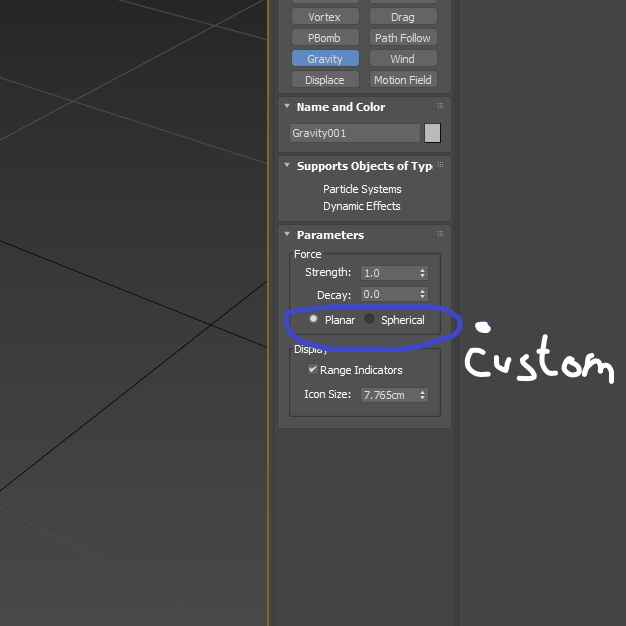Screen dimensions: 626x626
Task: Select the Drag space warp button
Action: [403, 17]
